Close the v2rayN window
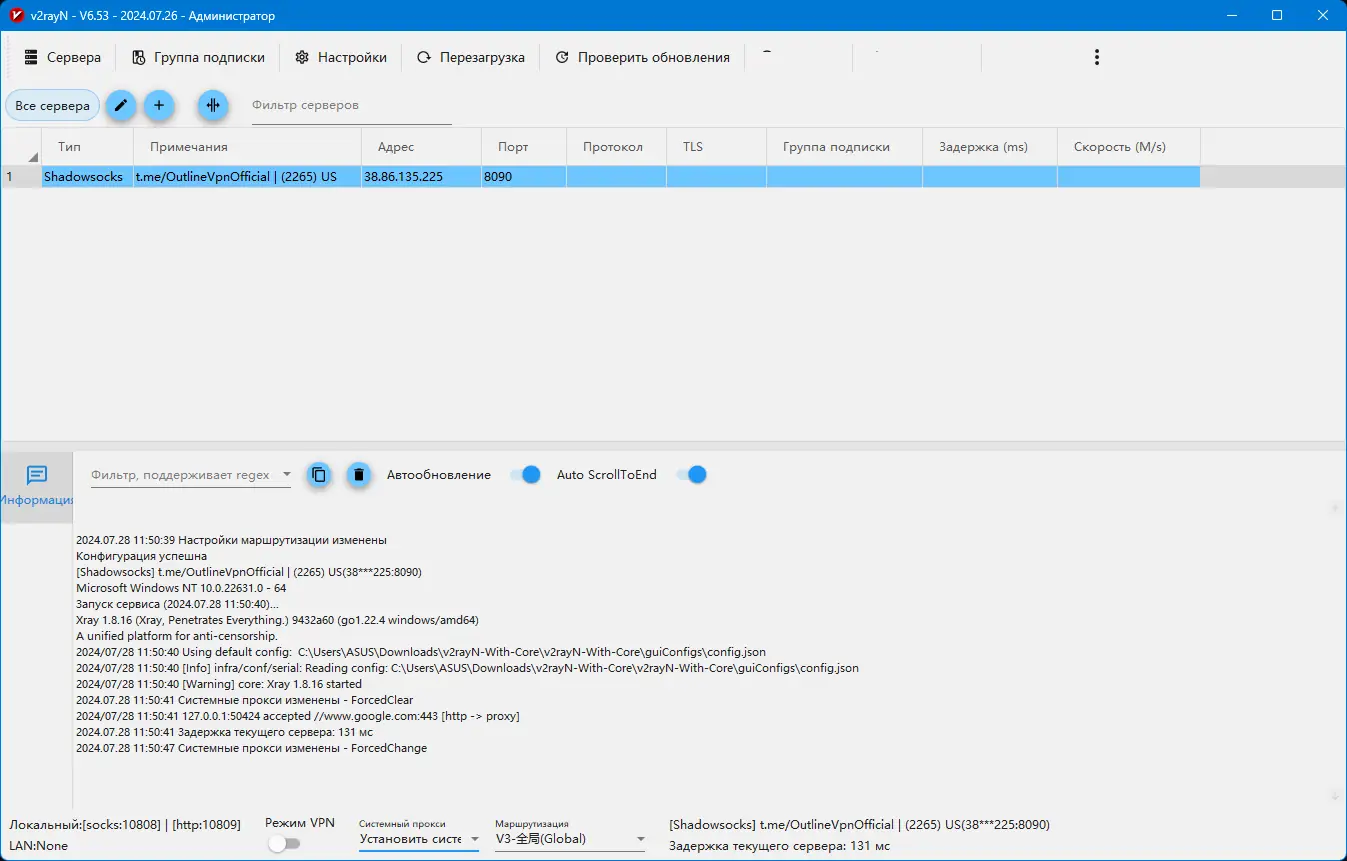This screenshot has width=1347, height=861. click(x=1323, y=16)
